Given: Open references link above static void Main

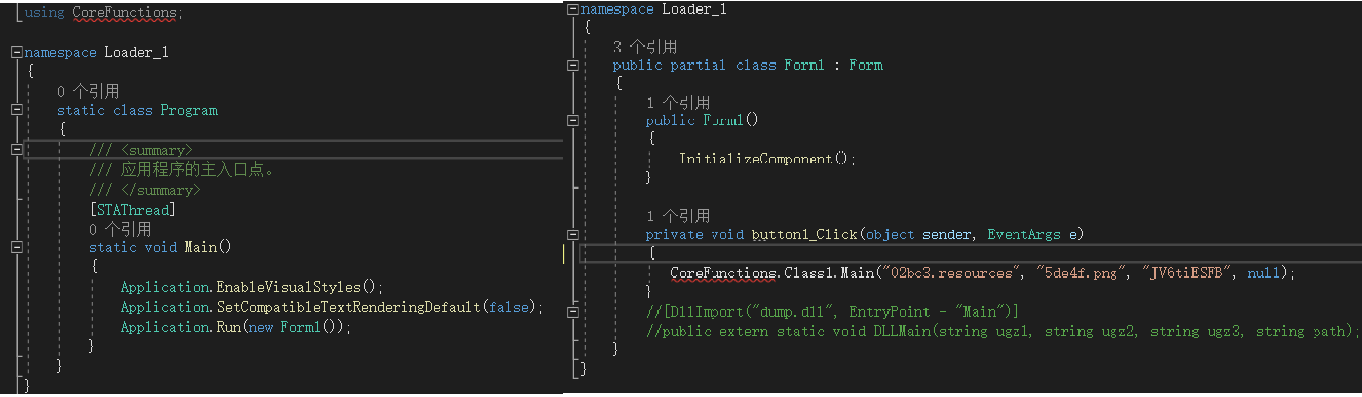Looking at the screenshot, I should point(120,229).
